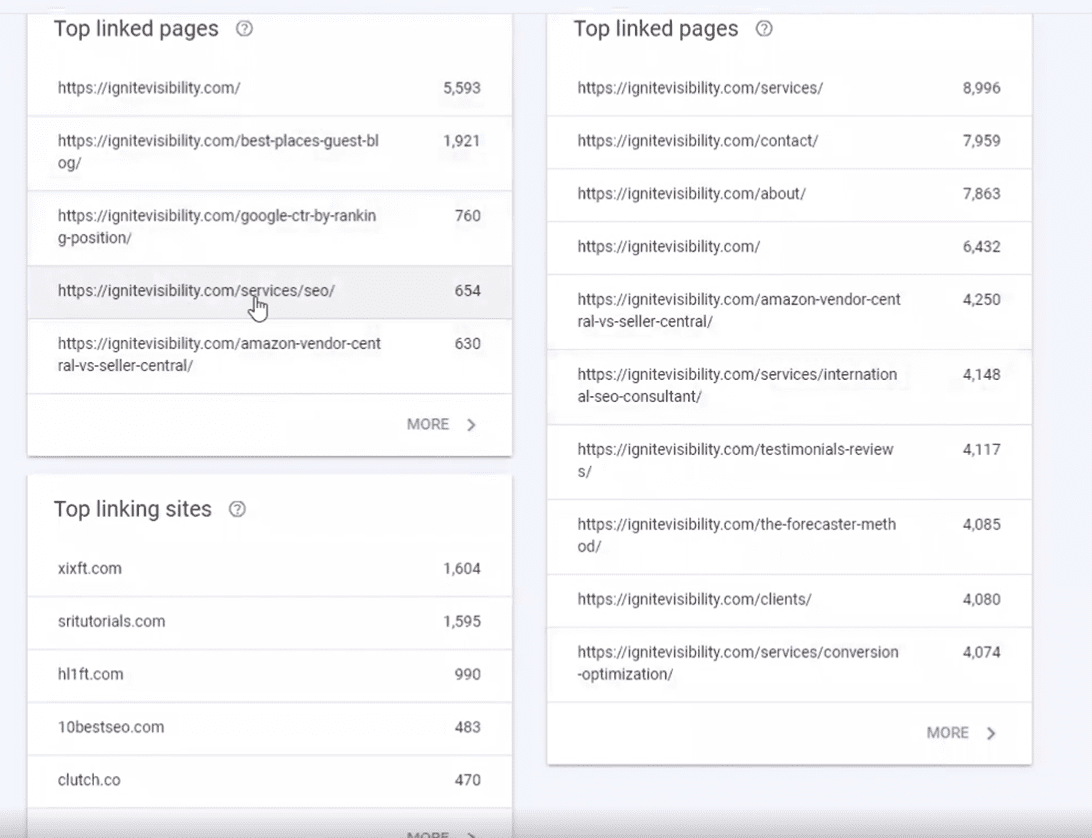This screenshot has width=1092, height=838.
Task: Expand MORE arrow in left Top linked pages card
Action: point(471,425)
